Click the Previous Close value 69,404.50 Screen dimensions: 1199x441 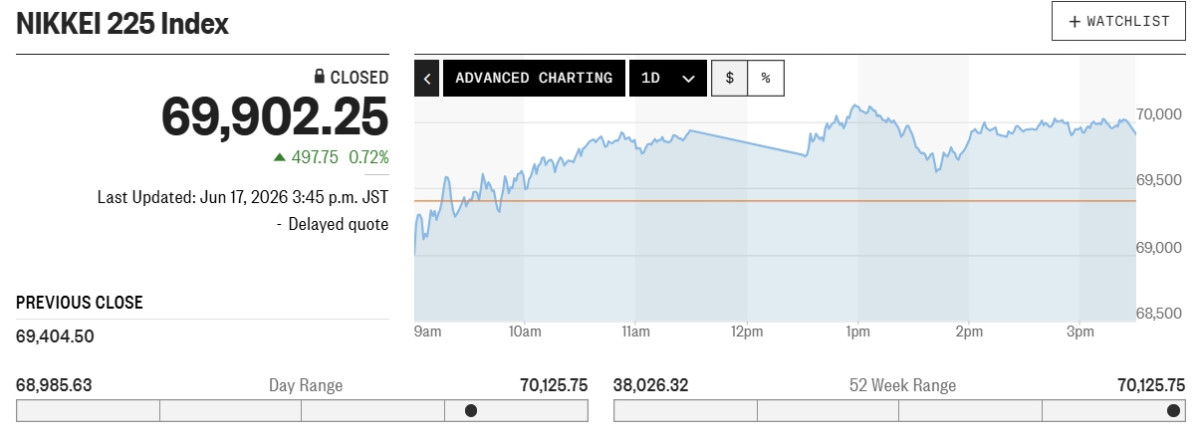[x=55, y=336]
